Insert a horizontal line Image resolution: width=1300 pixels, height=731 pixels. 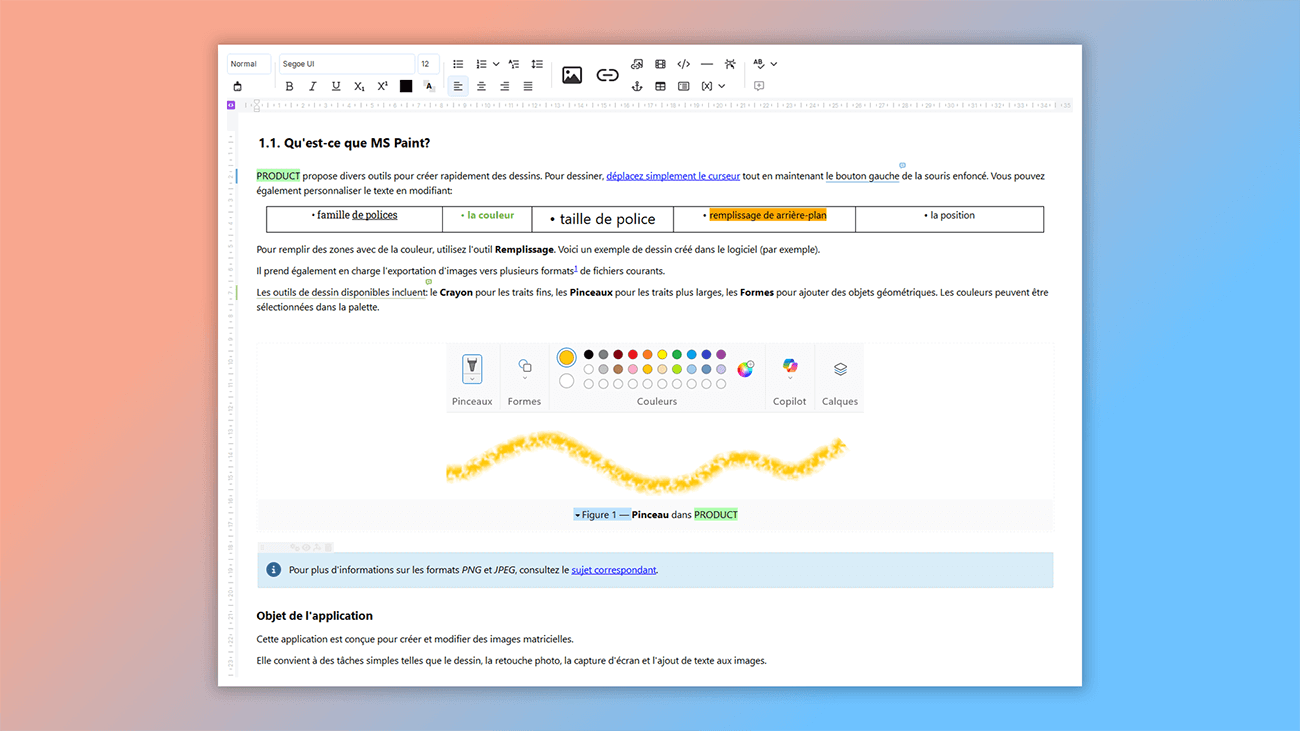707,63
